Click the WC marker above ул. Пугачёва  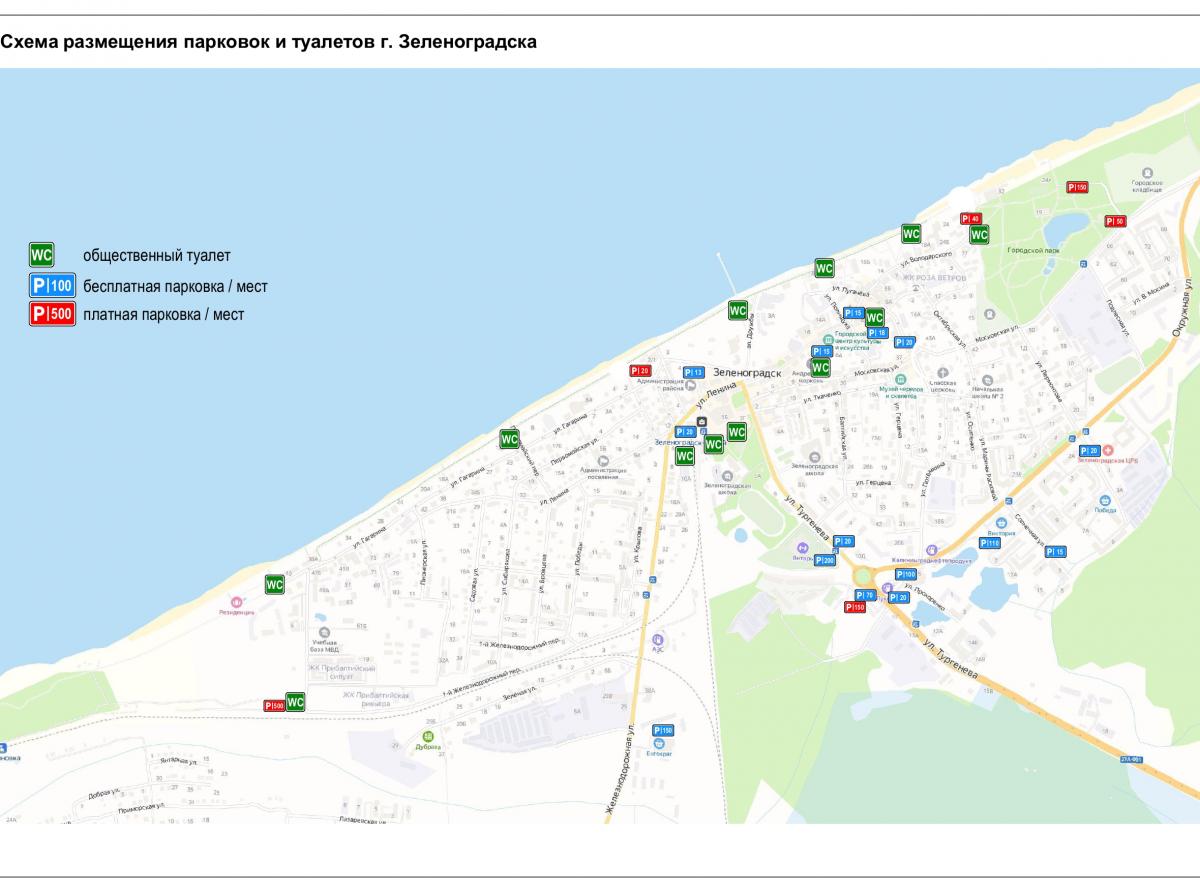[x=824, y=268]
